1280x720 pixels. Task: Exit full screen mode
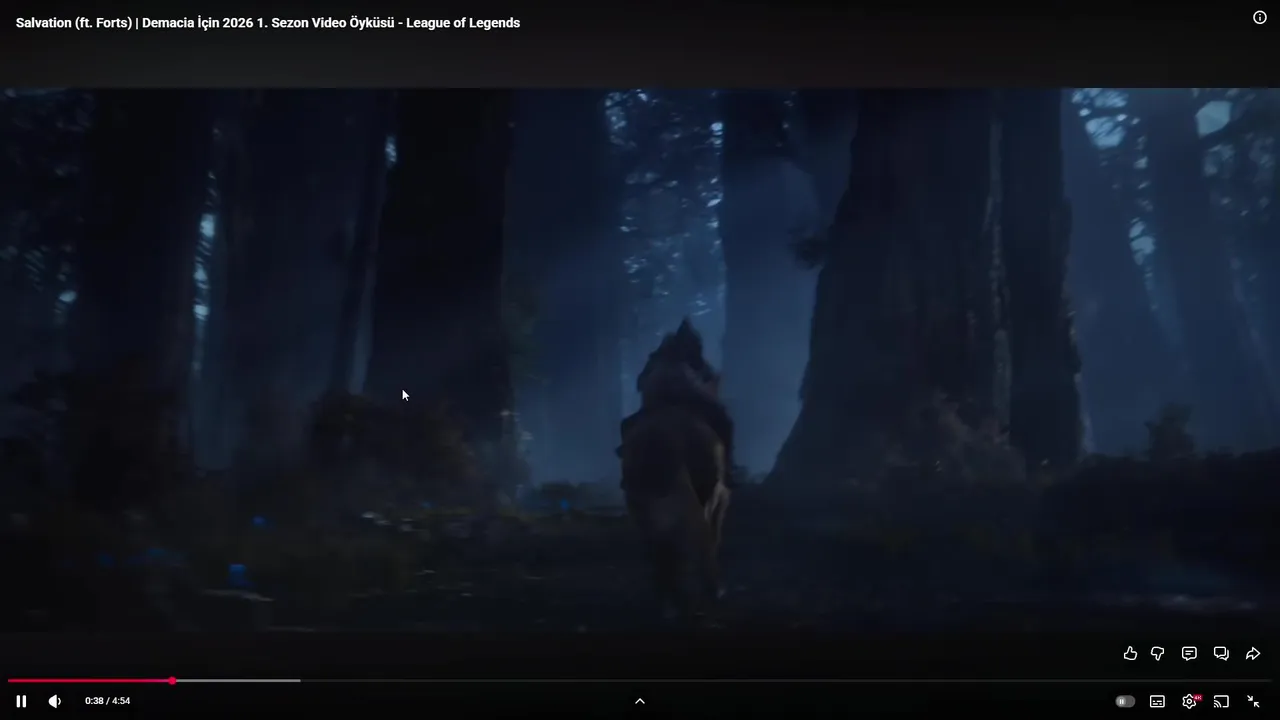click(1253, 701)
